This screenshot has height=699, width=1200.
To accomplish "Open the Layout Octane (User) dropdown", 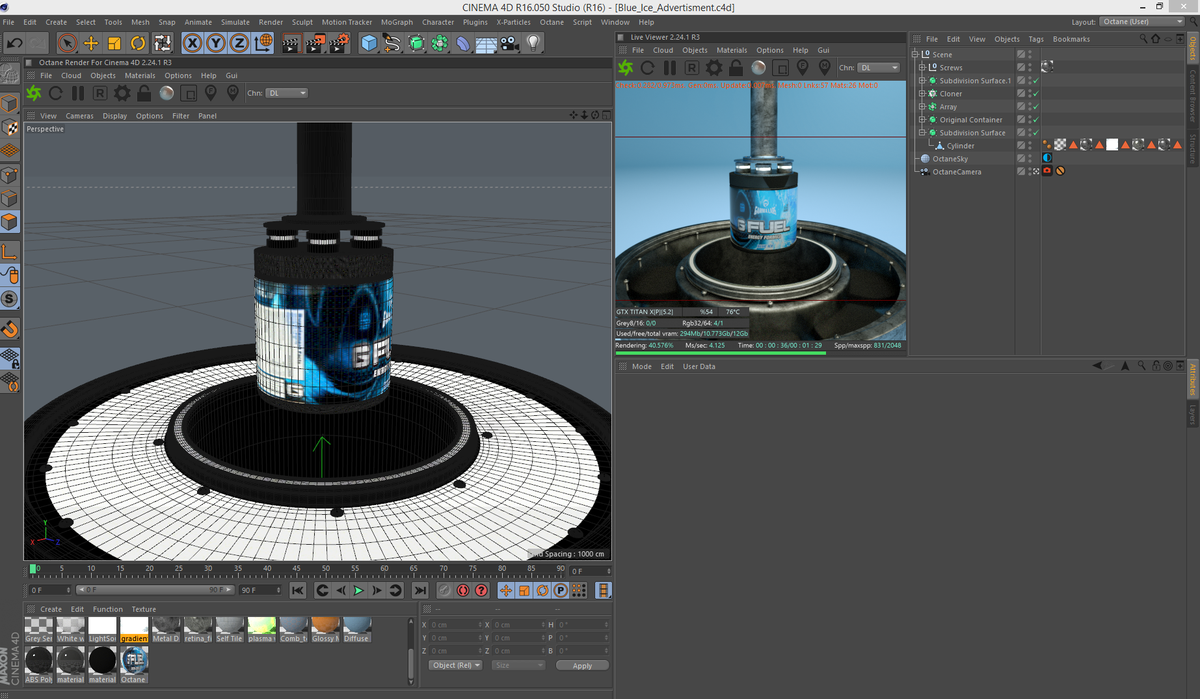I will (1141, 22).
